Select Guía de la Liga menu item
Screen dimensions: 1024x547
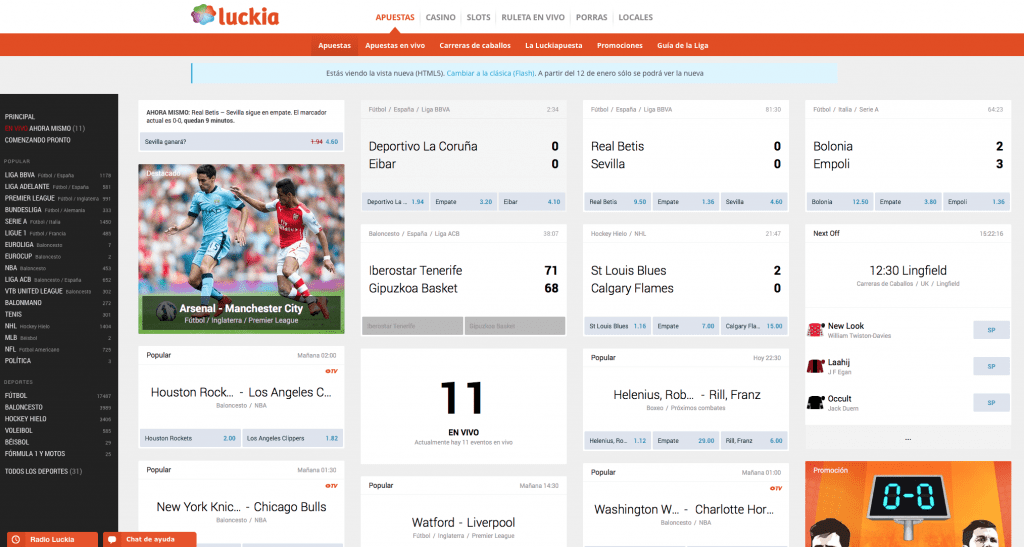[682, 45]
